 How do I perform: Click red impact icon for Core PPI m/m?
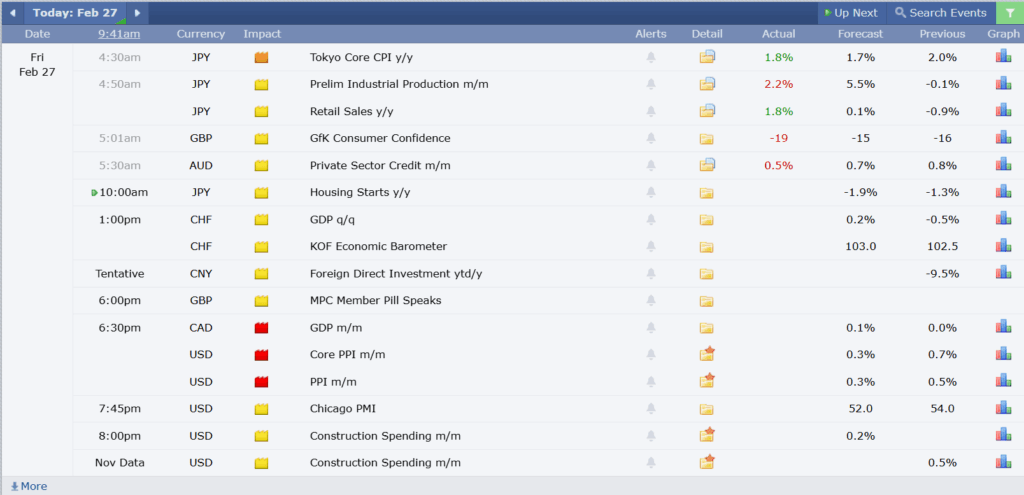[x=262, y=354]
